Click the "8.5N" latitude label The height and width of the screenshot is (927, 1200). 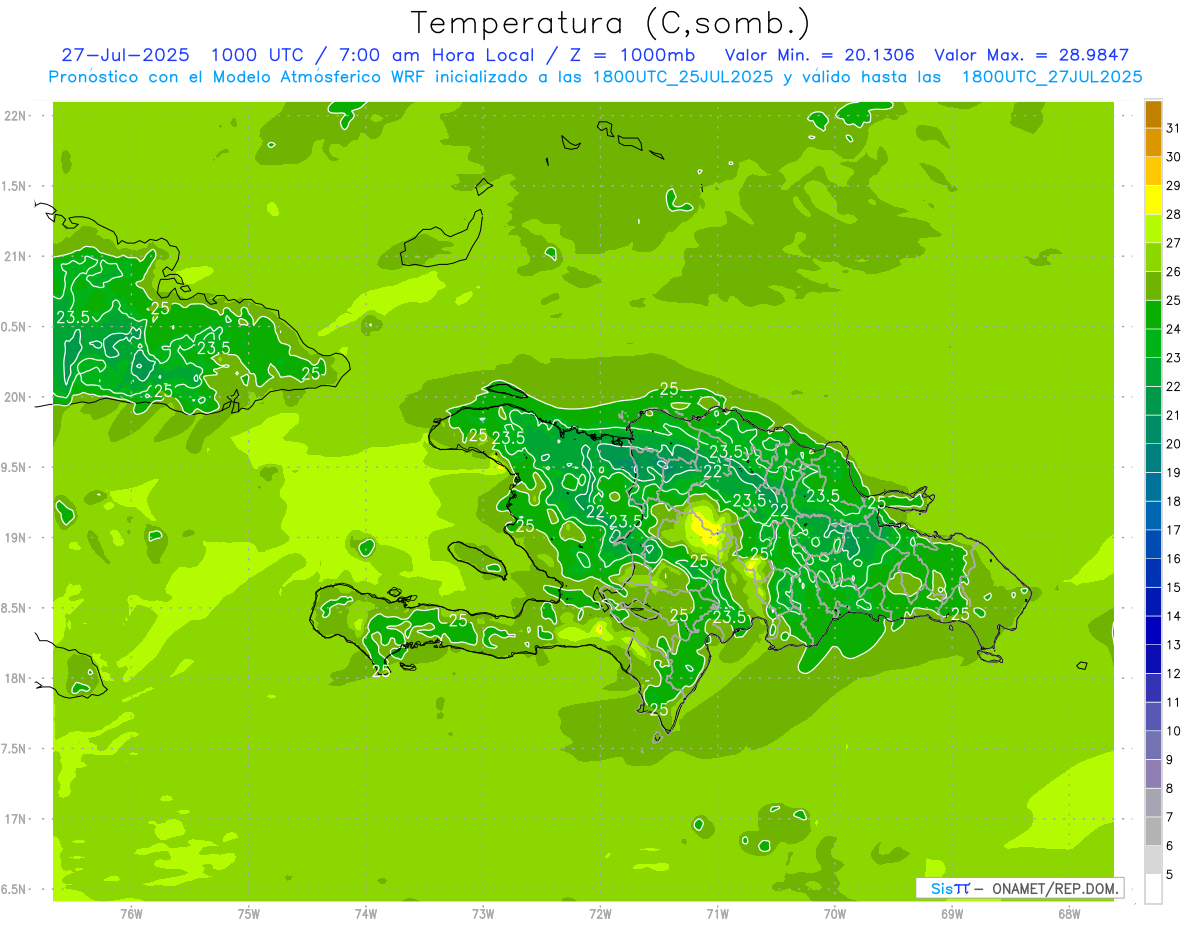[15, 608]
